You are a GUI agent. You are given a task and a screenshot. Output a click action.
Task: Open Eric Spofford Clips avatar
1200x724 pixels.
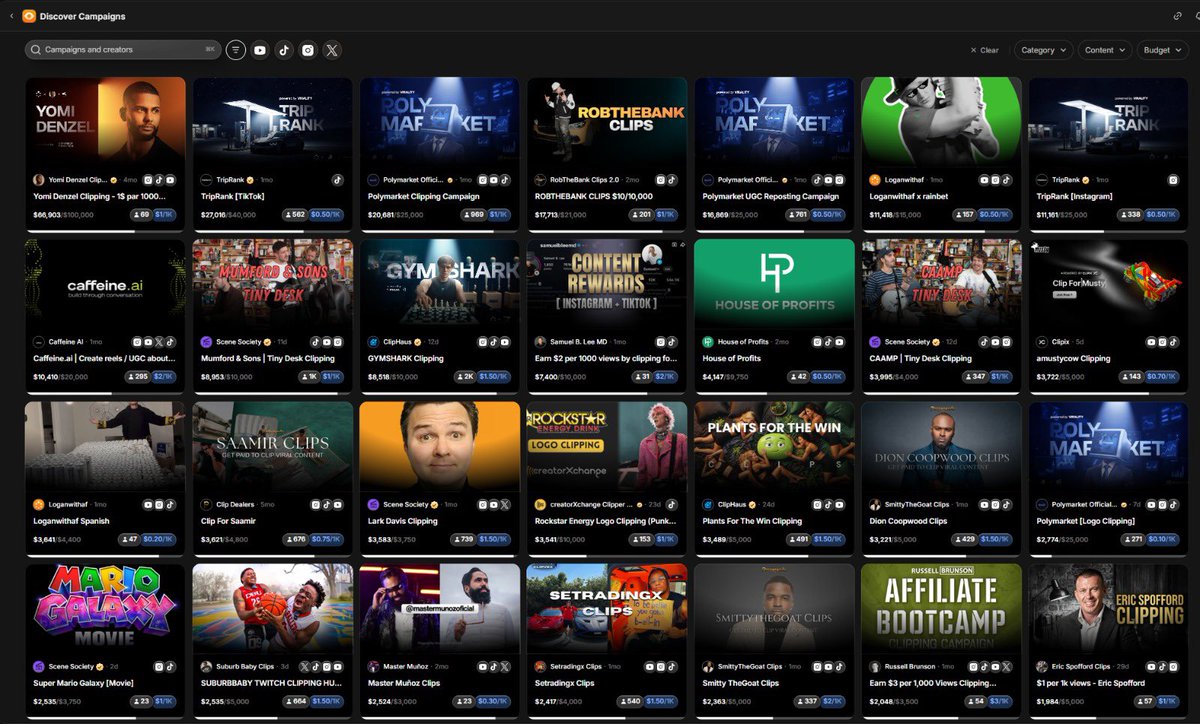[1041, 667]
